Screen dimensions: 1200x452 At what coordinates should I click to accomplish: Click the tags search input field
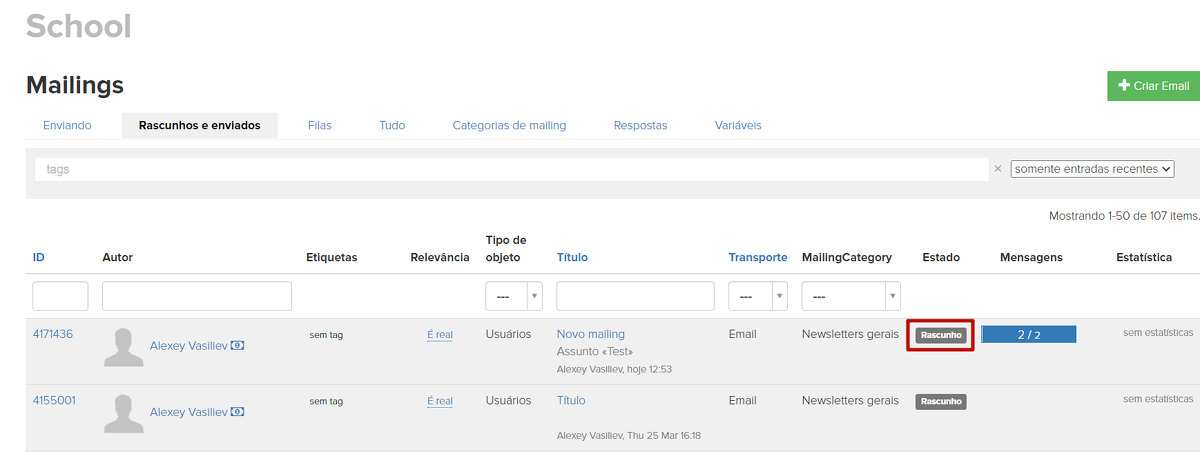click(511, 169)
